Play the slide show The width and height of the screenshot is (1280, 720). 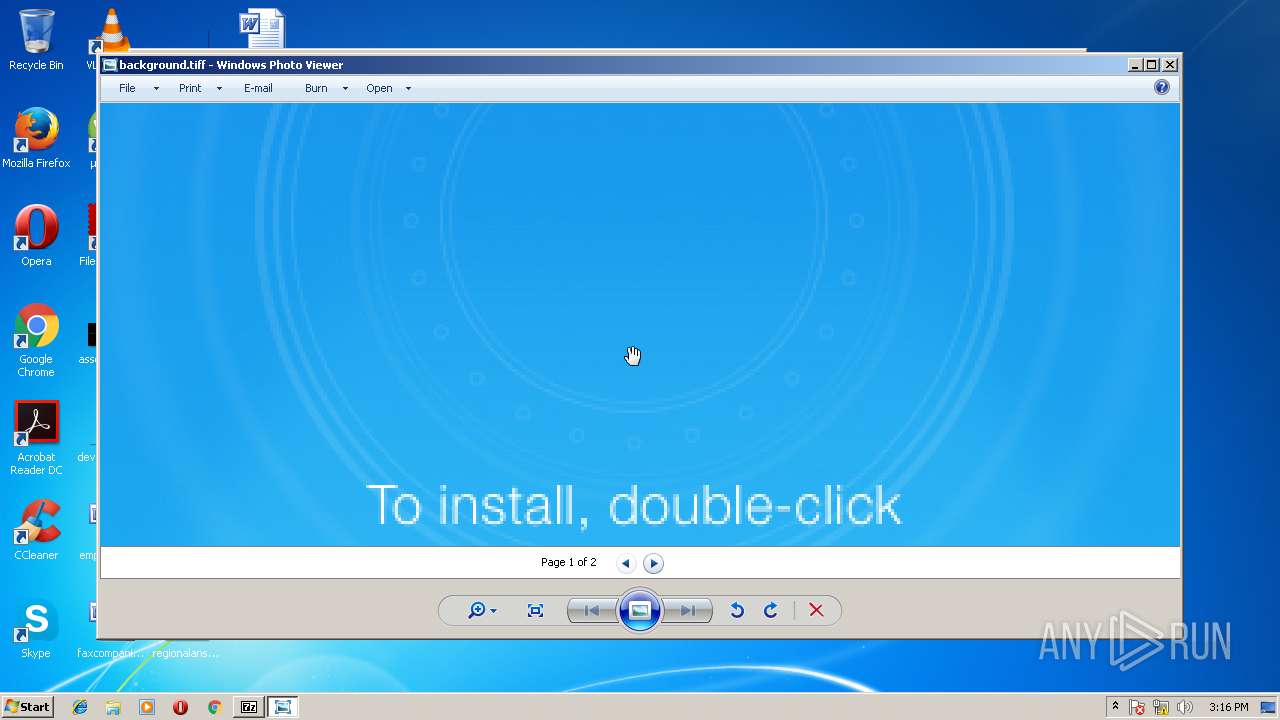pos(640,610)
